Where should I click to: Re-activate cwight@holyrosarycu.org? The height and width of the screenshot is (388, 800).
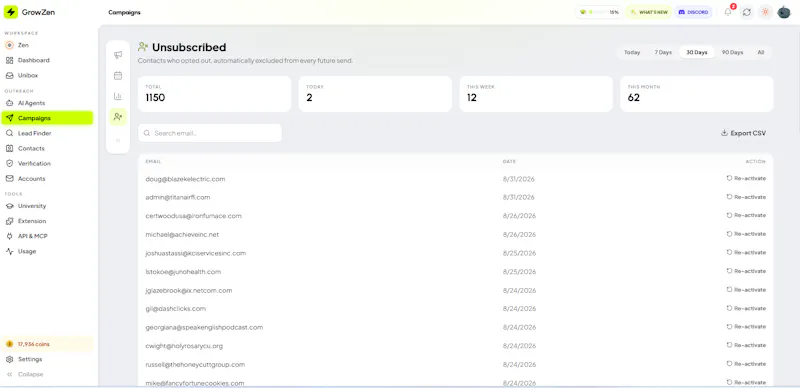point(746,346)
